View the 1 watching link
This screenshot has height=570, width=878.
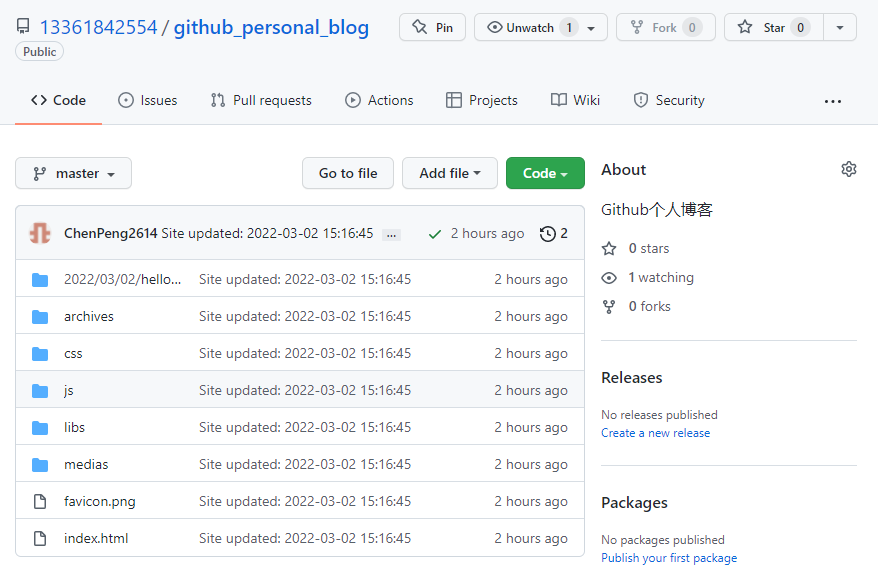661,277
